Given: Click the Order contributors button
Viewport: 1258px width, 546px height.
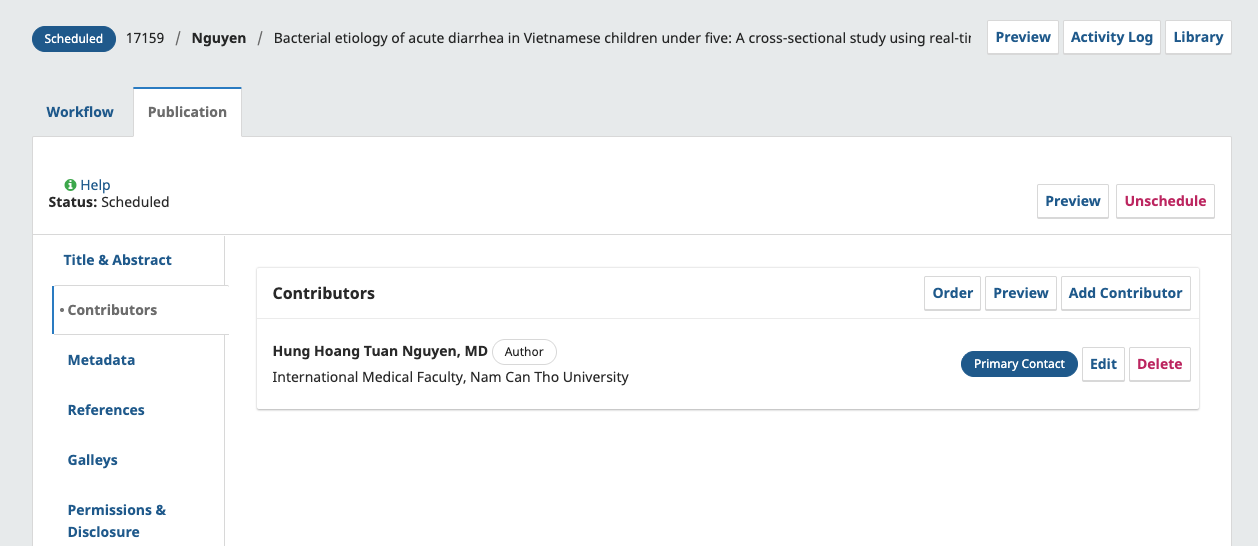Looking at the screenshot, I should point(952,293).
